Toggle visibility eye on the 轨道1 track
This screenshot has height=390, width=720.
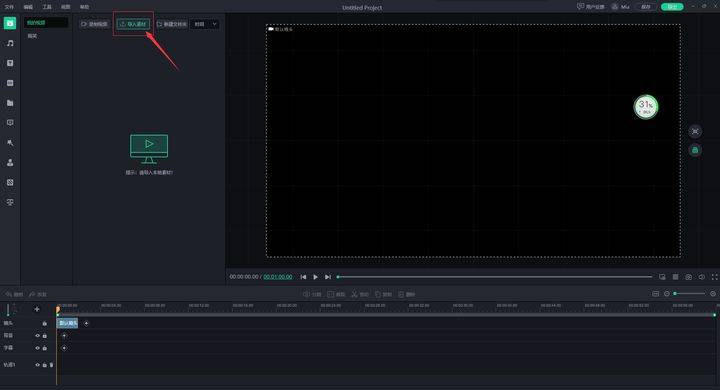click(x=37, y=365)
